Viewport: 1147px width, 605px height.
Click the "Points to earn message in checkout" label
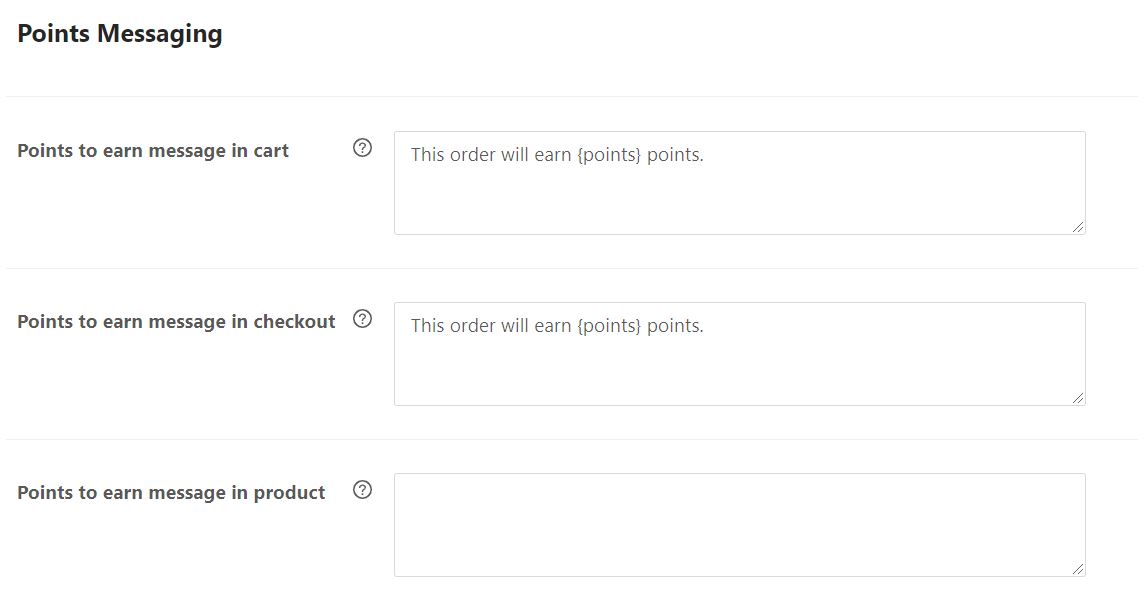(176, 322)
